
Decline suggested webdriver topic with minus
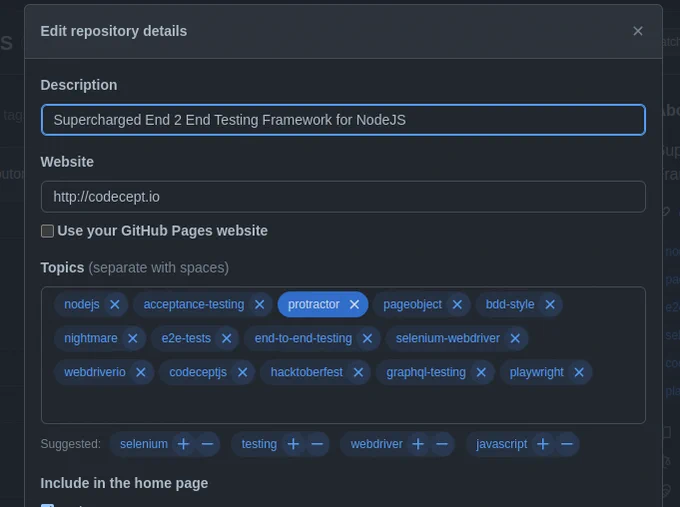pos(442,444)
